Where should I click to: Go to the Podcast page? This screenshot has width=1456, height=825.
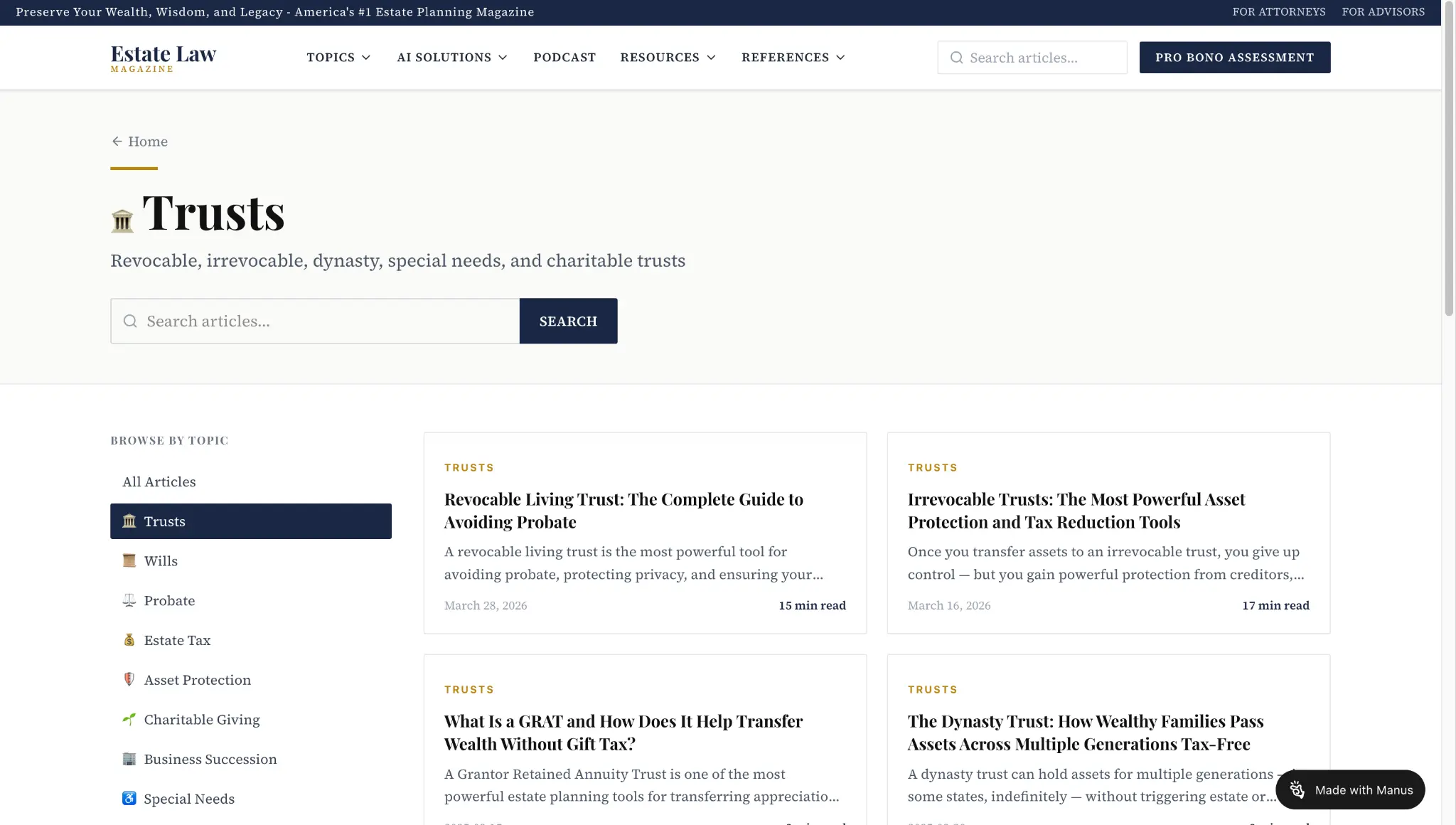tap(564, 58)
